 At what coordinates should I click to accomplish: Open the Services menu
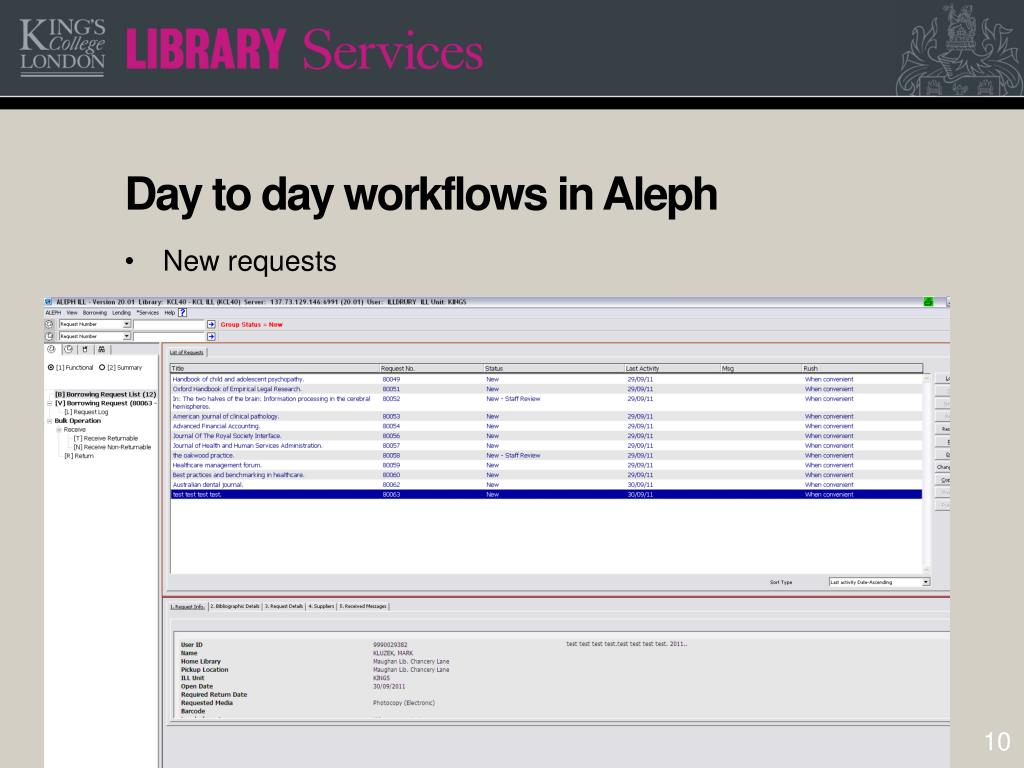pos(148,313)
